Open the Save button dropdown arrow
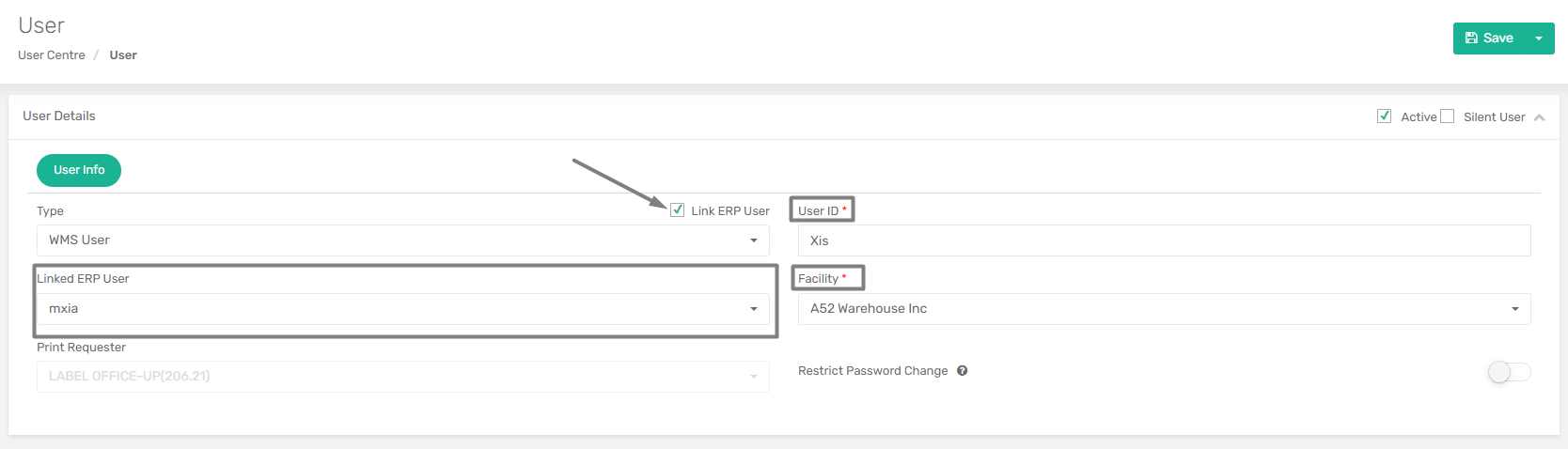This screenshot has height=449, width=1568. pyautogui.click(x=1539, y=39)
